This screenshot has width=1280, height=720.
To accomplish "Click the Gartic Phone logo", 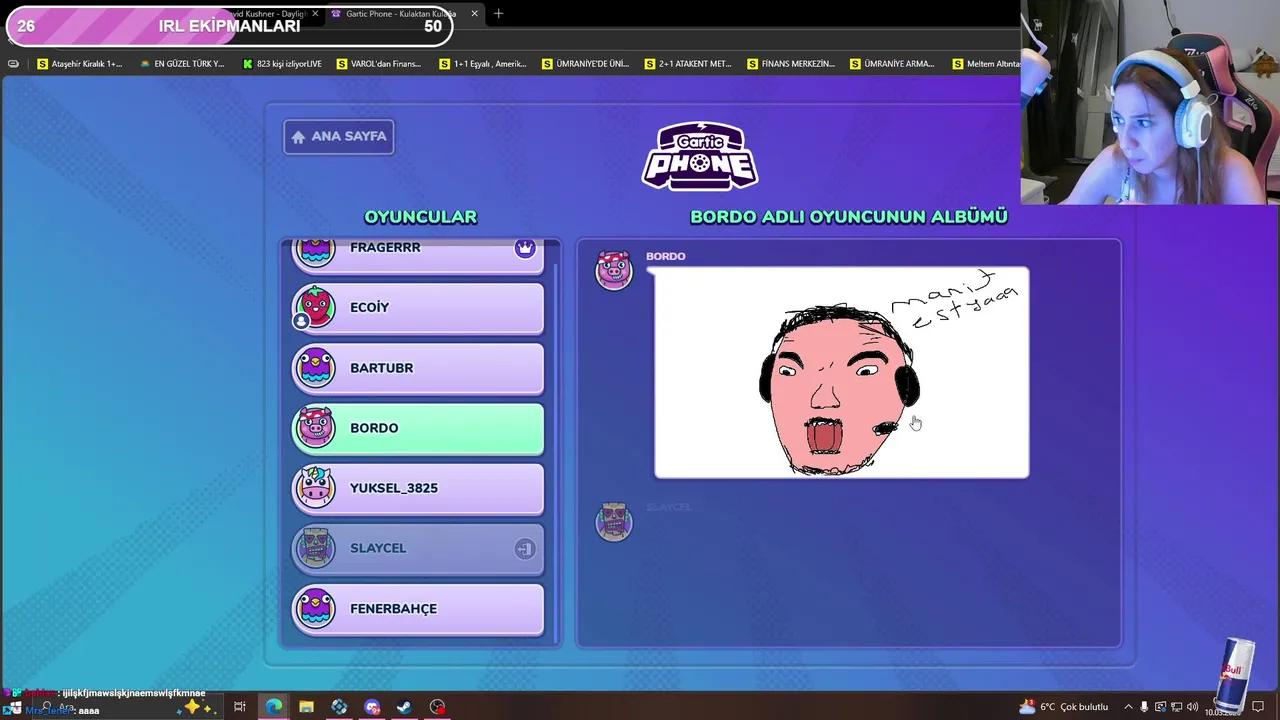I will pos(699,155).
